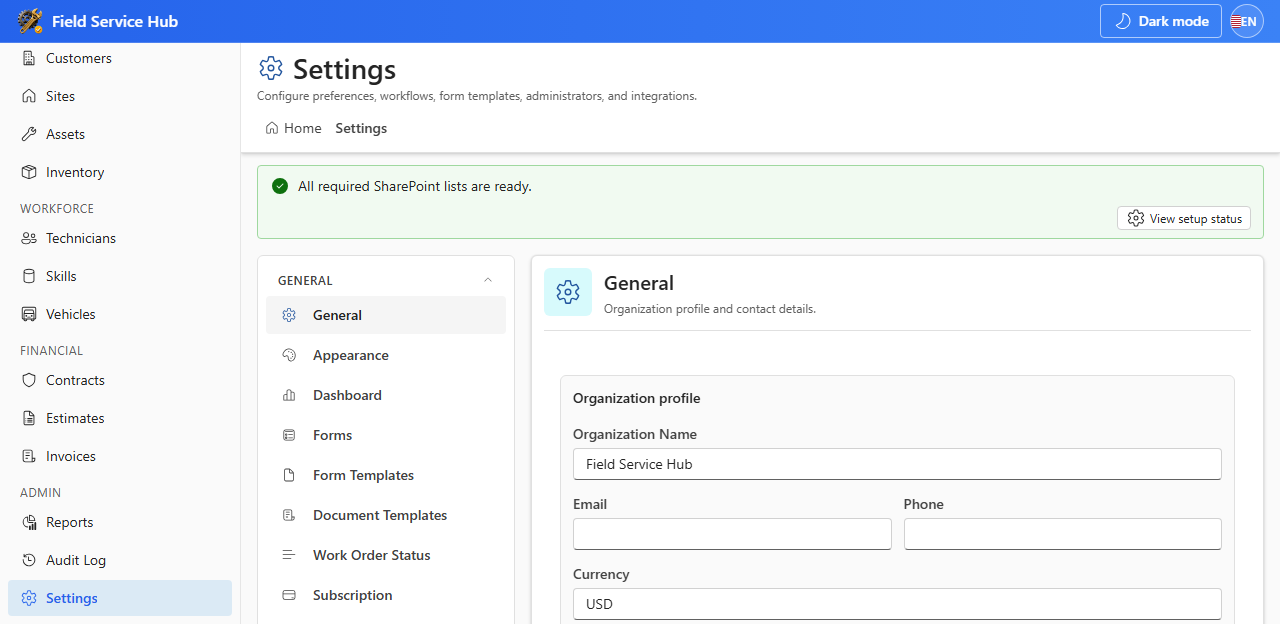Image resolution: width=1280 pixels, height=624 pixels.
Task: Go to the Audit Log page
Action: pos(120,560)
